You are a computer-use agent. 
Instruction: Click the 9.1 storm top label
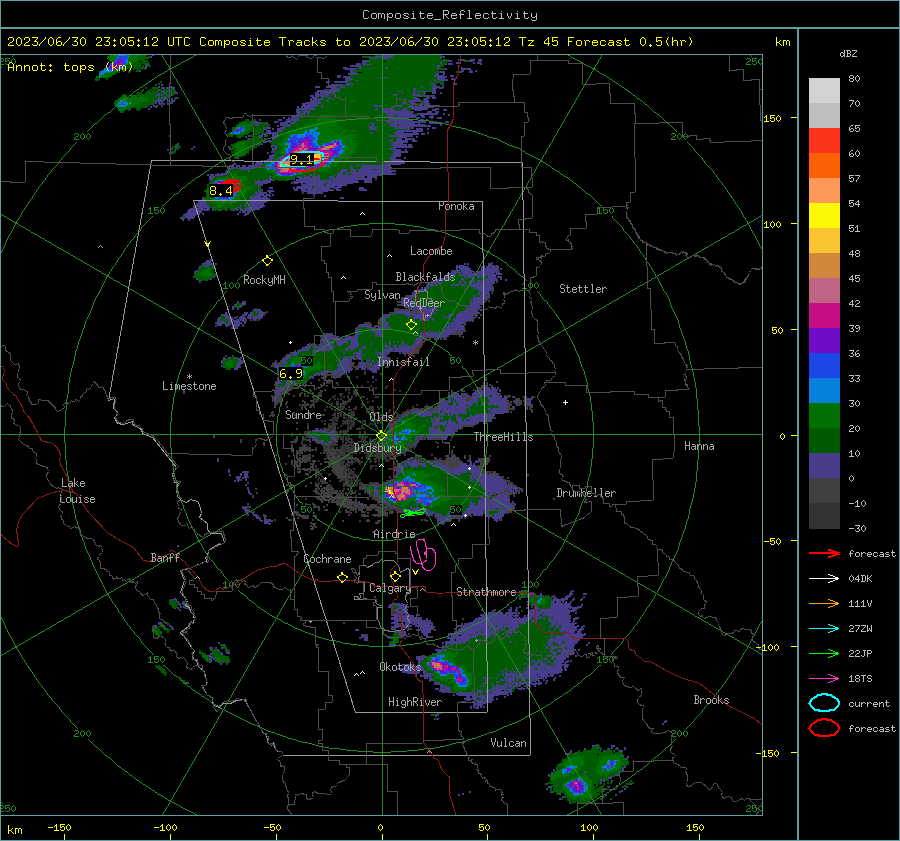[302, 159]
